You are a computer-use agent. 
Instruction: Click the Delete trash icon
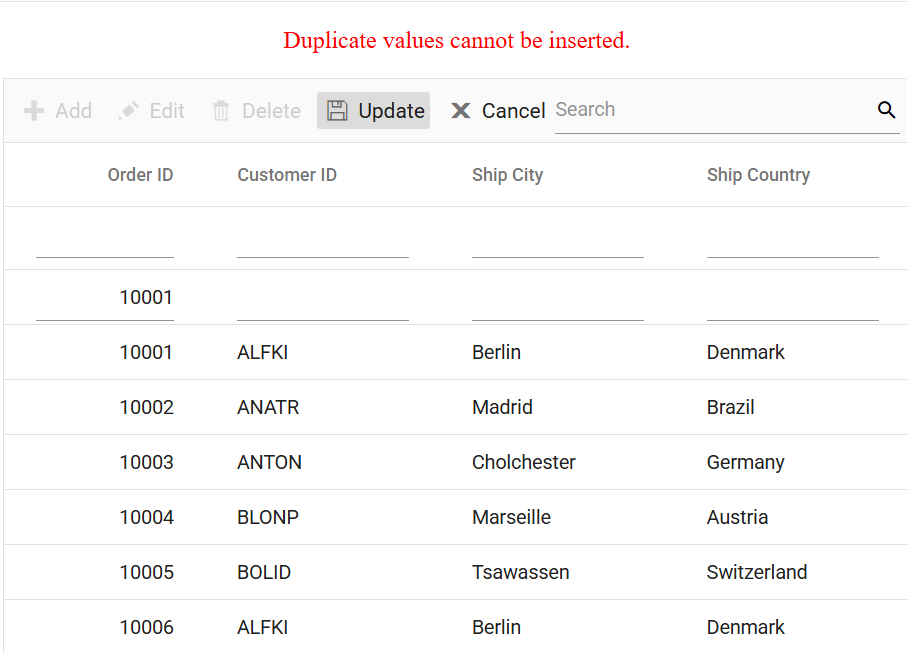click(x=221, y=110)
